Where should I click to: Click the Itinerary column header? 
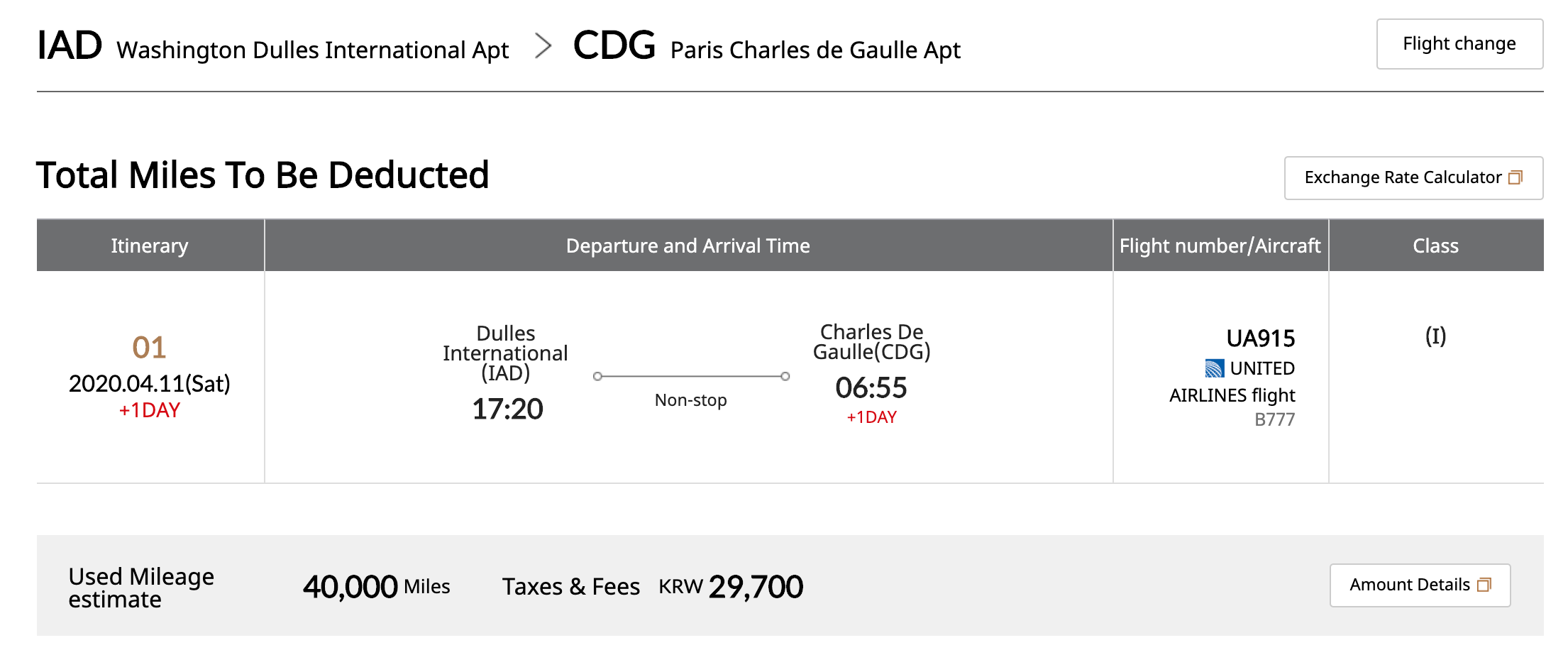click(150, 246)
